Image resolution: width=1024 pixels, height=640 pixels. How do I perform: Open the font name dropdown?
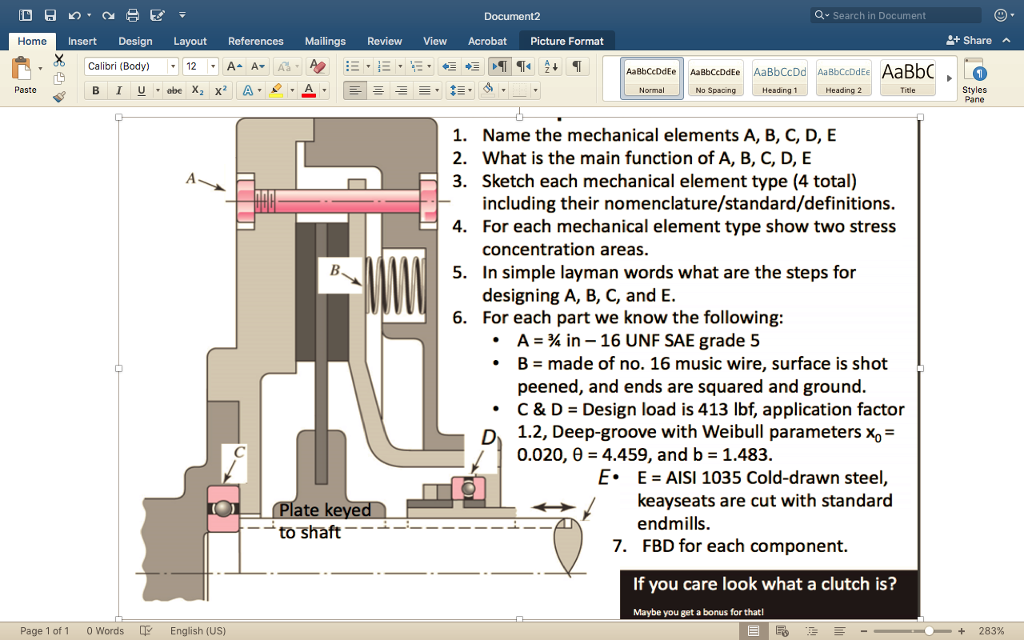pyautogui.click(x=173, y=65)
